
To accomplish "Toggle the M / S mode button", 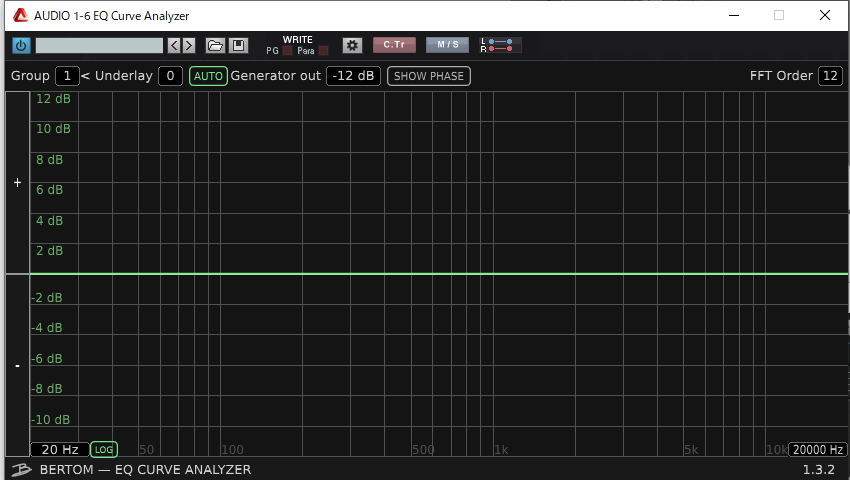I will 447,44.
